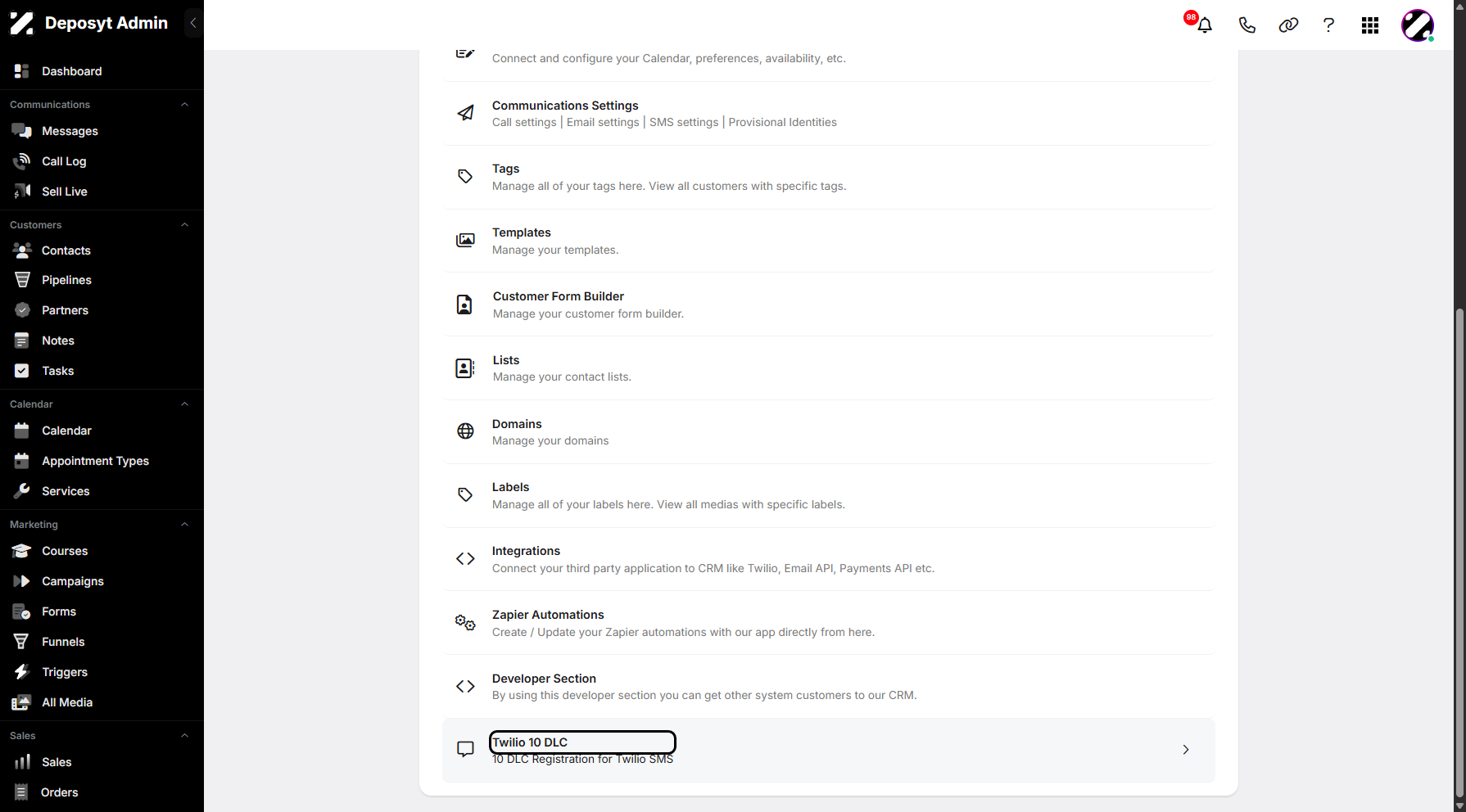Click the Communications Settings paper plane icon
The height and width of the screenshot is (812, 1466).
(x=465, y=113)
